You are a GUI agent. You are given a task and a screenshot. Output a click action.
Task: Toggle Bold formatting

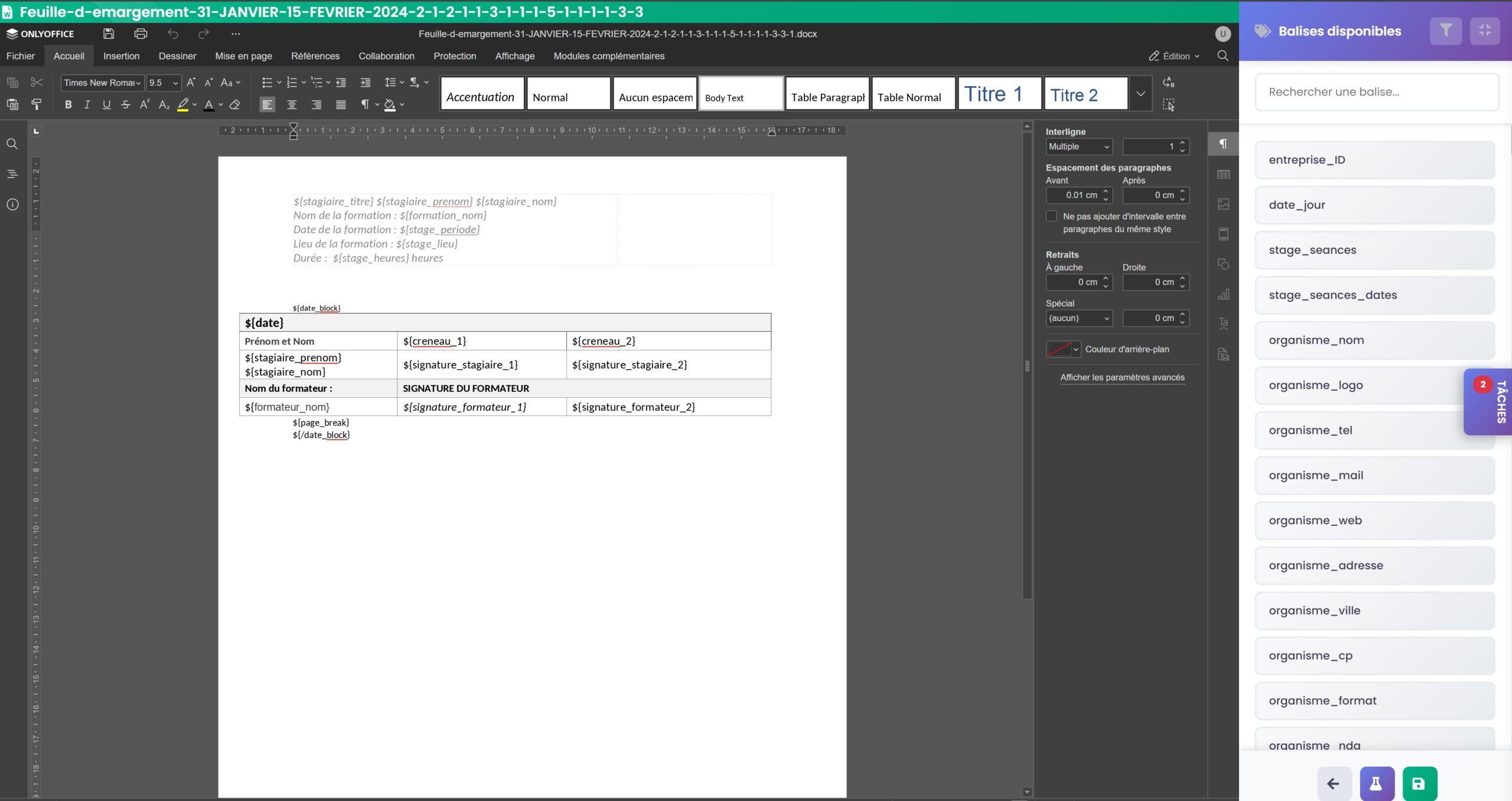[68, 104]
